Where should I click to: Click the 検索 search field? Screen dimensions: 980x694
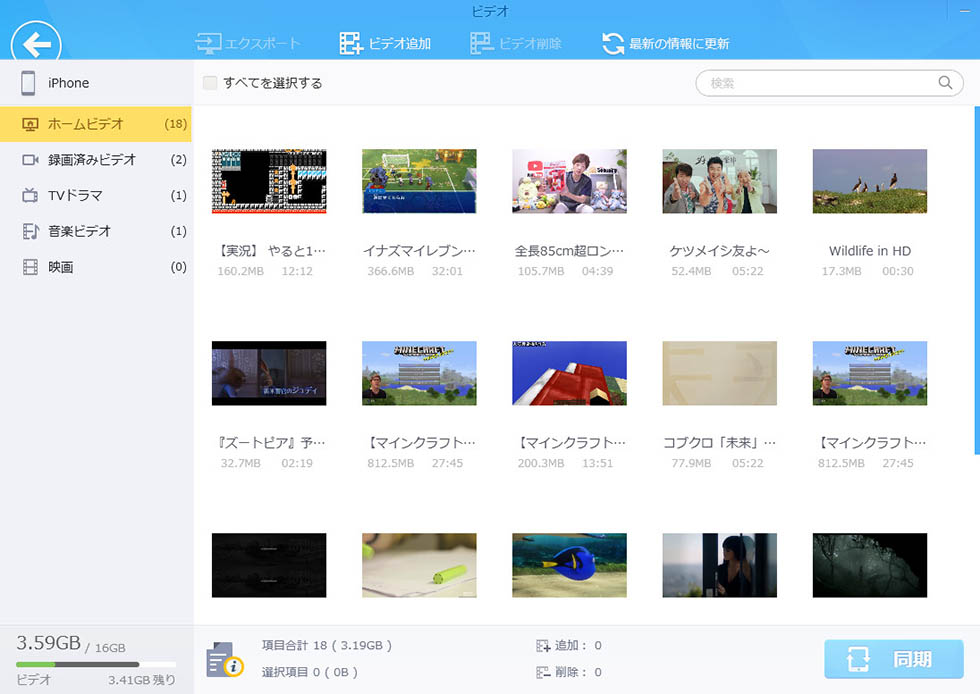[829, 83]
